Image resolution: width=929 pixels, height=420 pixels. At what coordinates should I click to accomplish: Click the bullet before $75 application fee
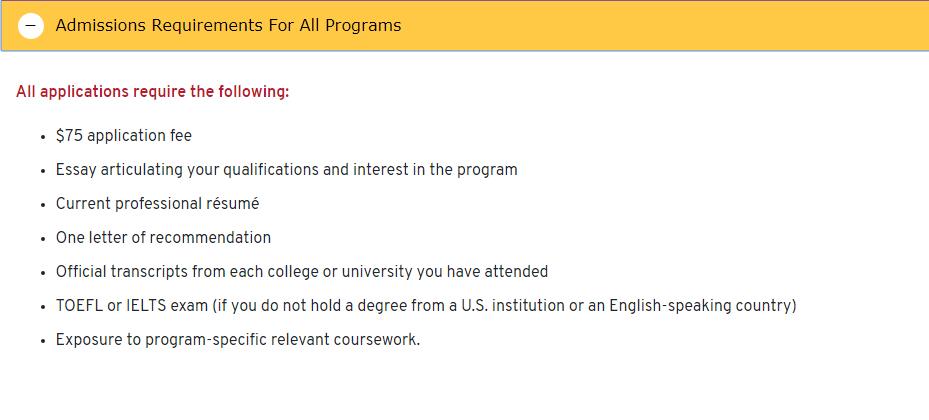tap(43, 137)
